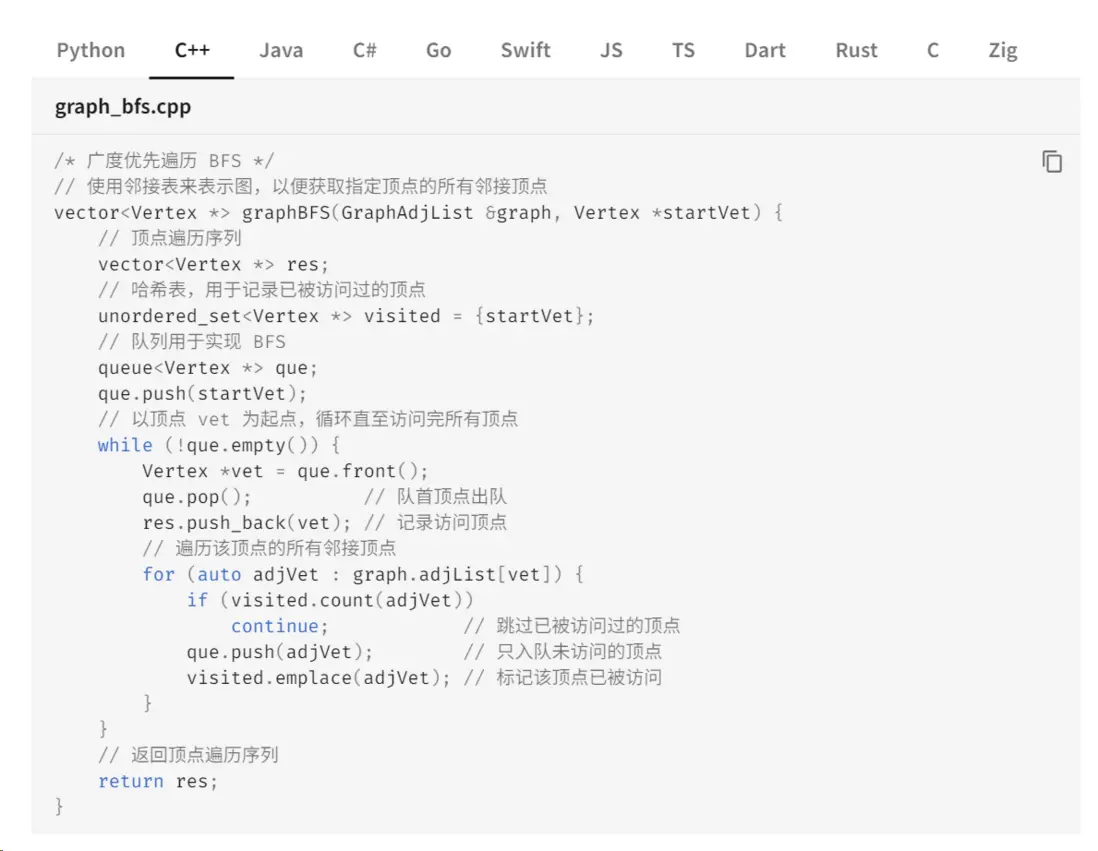The image size is (1098, 851).
Task: Click the currently active C++ tab
Action: (191, 50)
